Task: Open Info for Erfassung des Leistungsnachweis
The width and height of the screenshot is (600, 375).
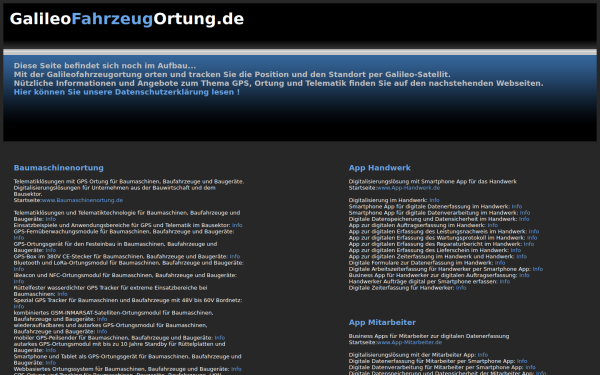Action: [x=534, y=232]
